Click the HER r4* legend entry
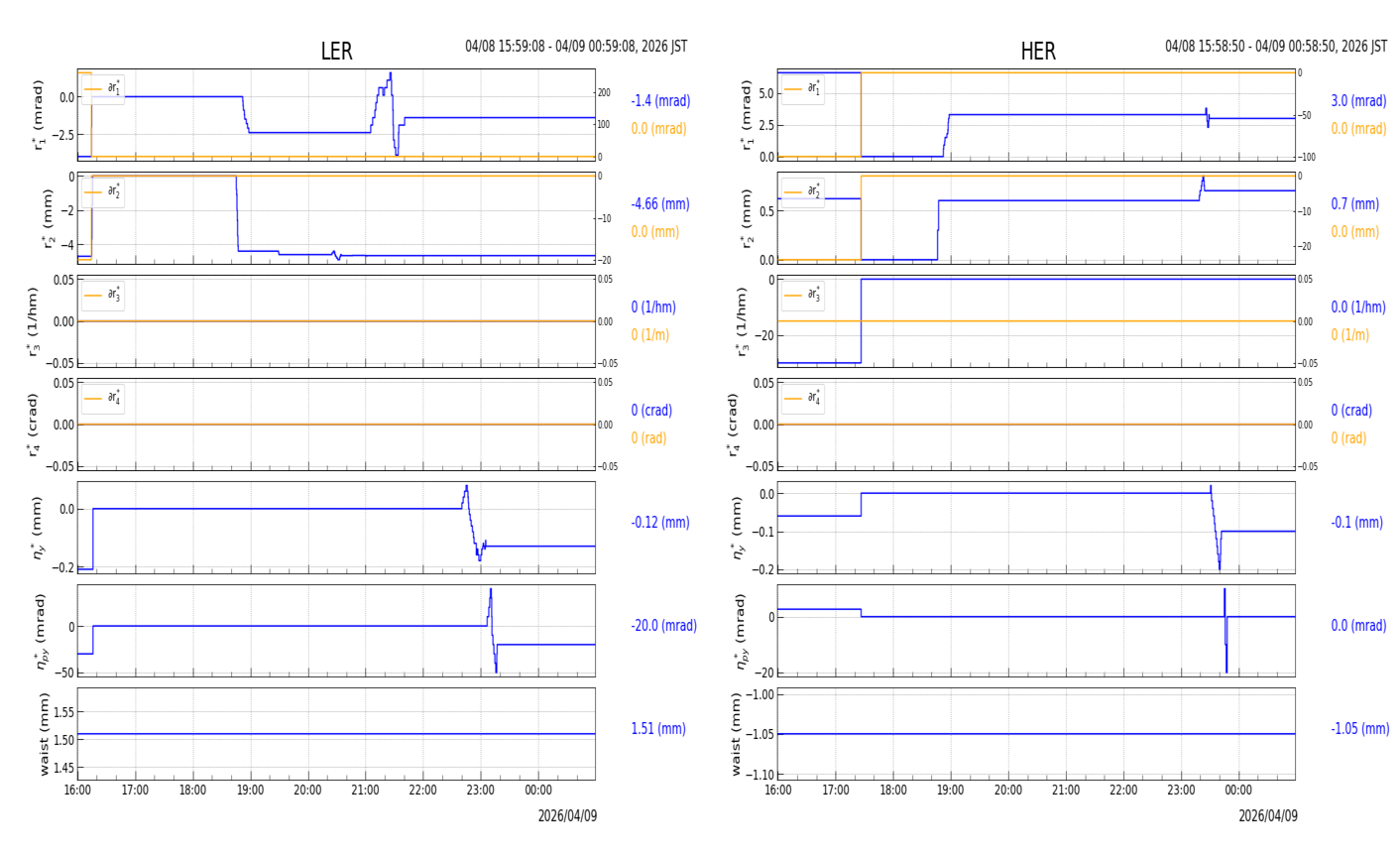 (x=803, y=398)
